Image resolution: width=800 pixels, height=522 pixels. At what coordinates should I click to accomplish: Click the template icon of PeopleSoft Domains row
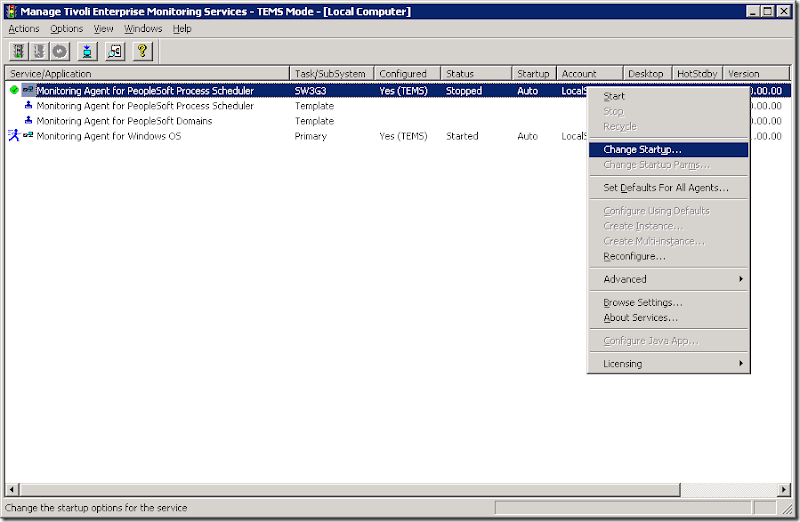(29, 120)
